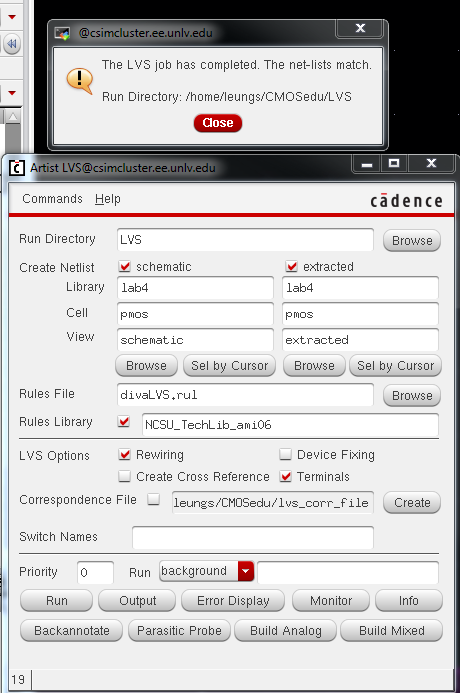
Task: Click the icon in the csimcluster dialog title bar
Action: click(62, 33)
